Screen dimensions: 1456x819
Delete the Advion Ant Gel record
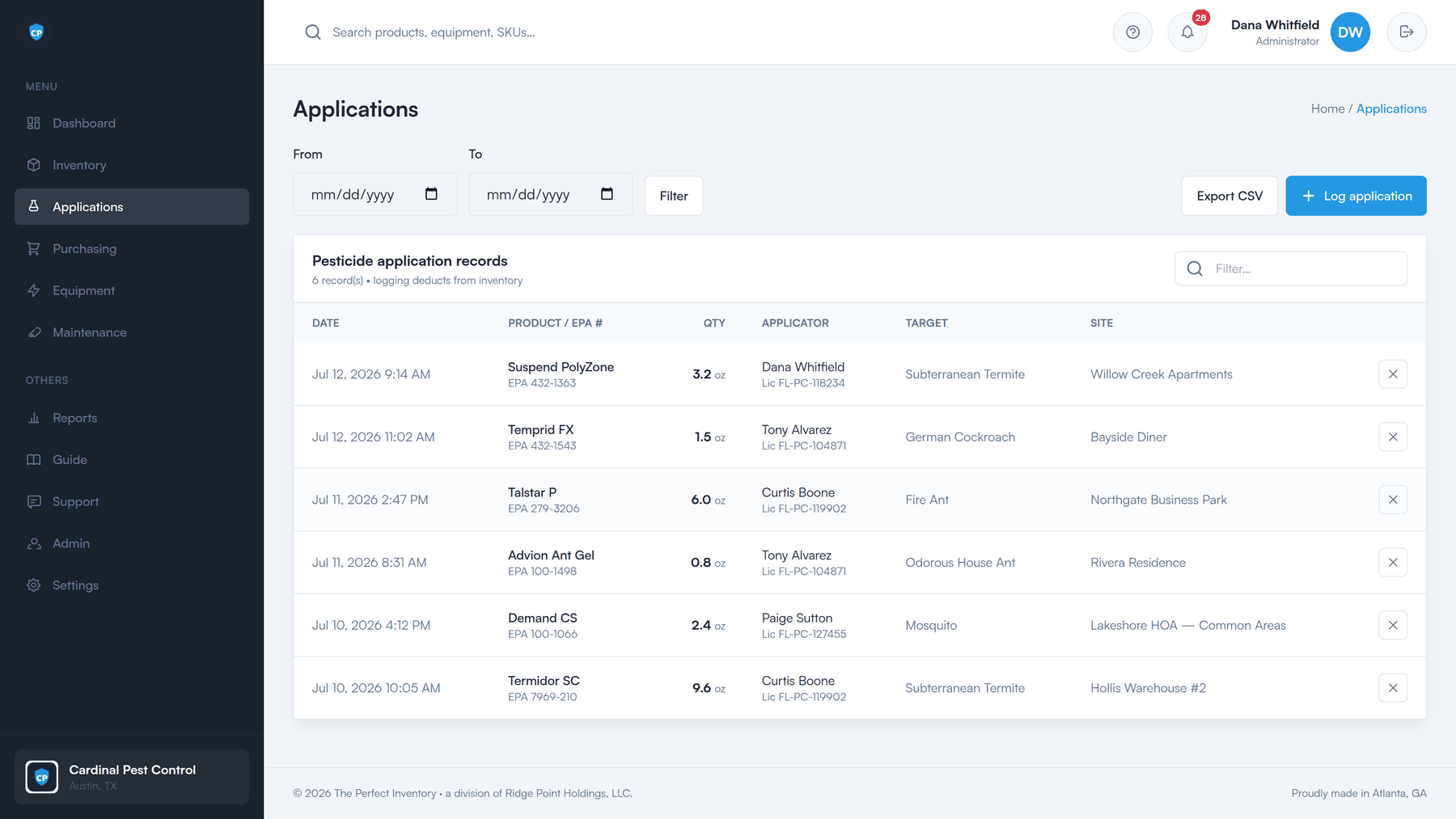point(1393,563)
